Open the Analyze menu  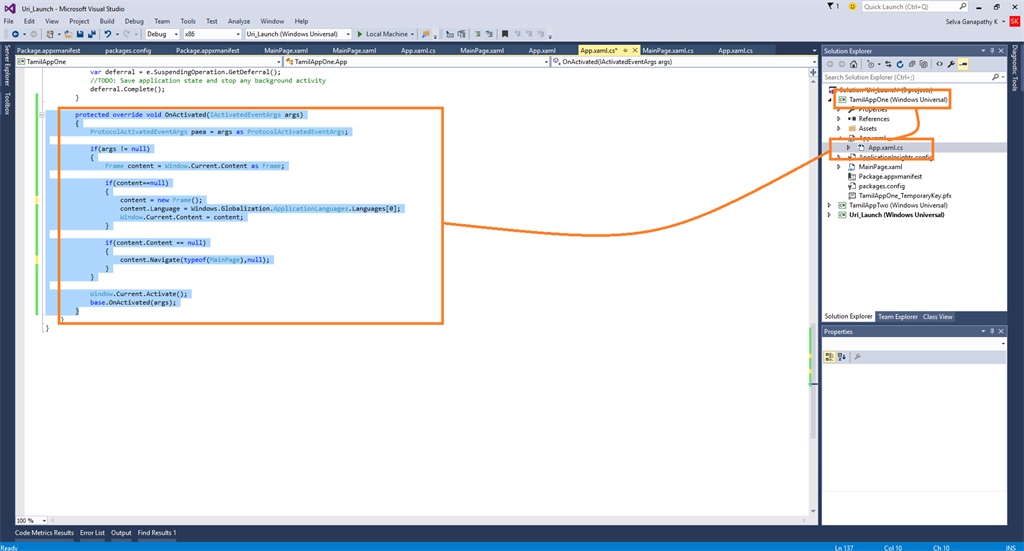239,21
